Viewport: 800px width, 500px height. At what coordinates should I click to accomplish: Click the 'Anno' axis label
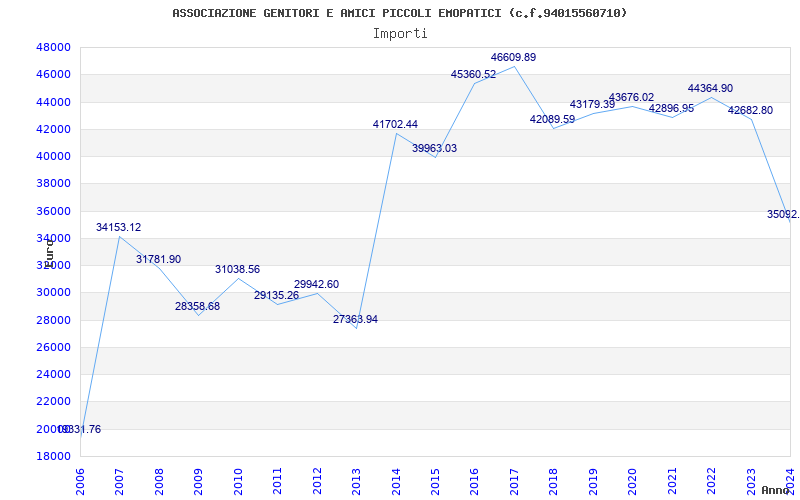point(776,491)
